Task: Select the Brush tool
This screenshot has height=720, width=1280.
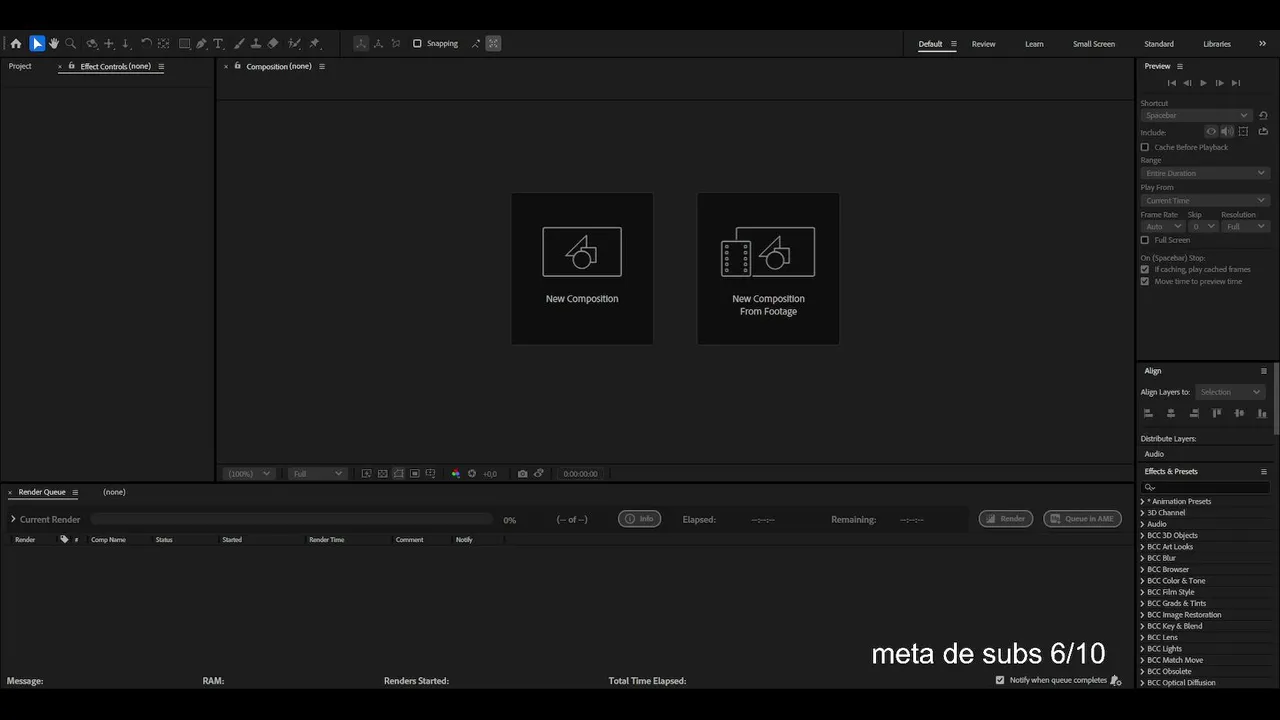Action: tap(239, 44)
